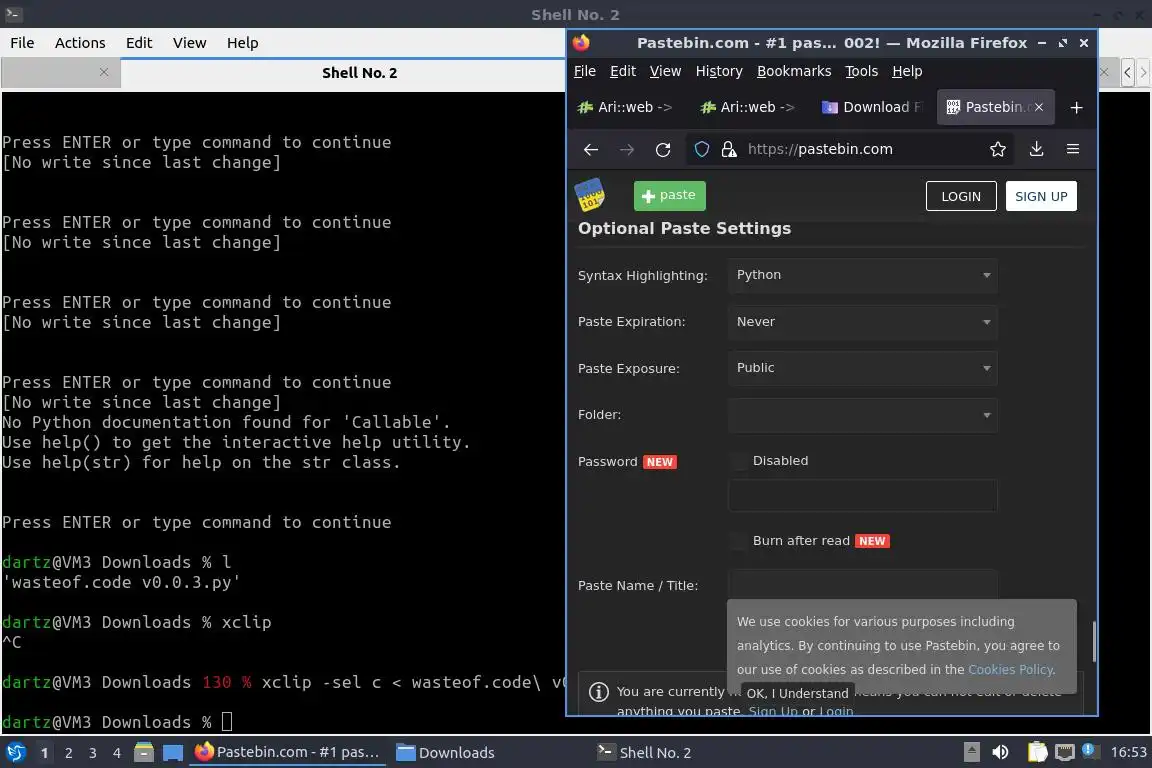Open the Firefox Tools menu
1152x768 pixels.
(862, 71)
